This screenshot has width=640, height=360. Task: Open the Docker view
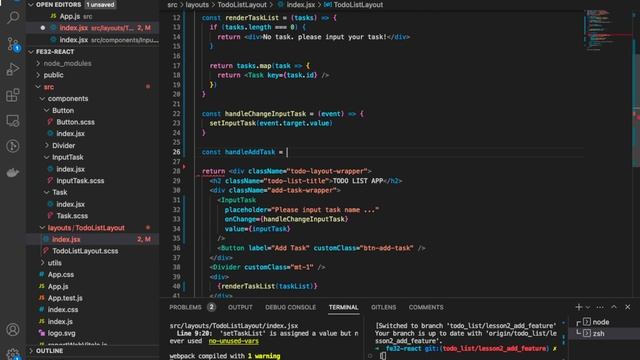coord(13,173)
